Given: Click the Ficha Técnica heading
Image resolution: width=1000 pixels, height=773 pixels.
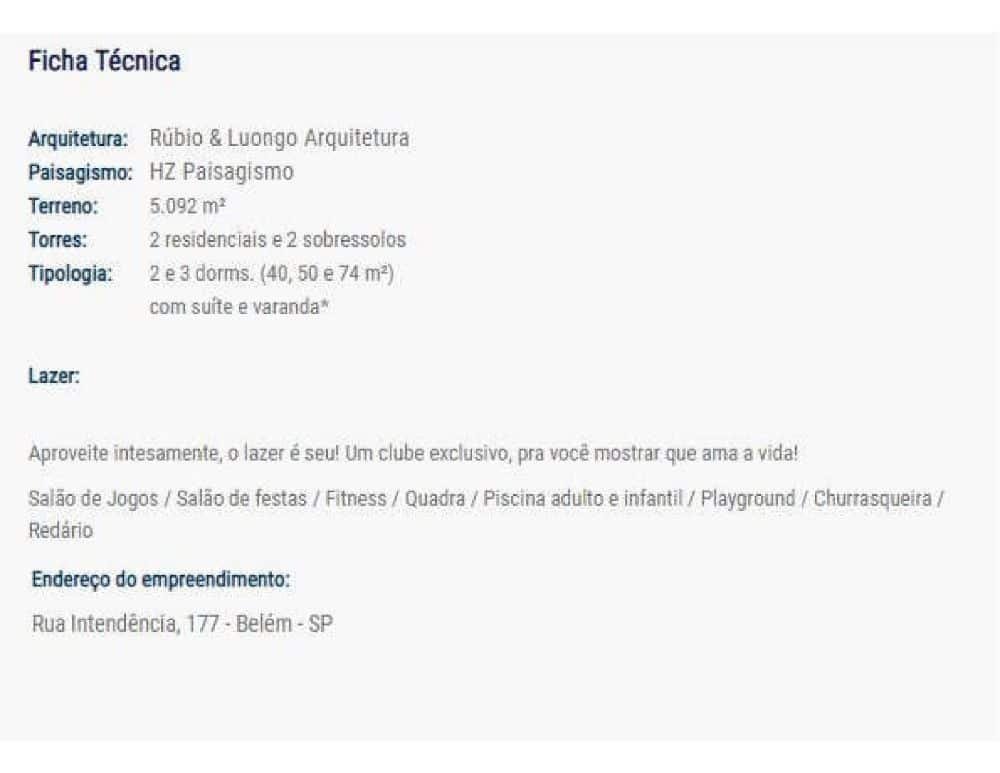Looking at the screenshot, I should [104, 62].
